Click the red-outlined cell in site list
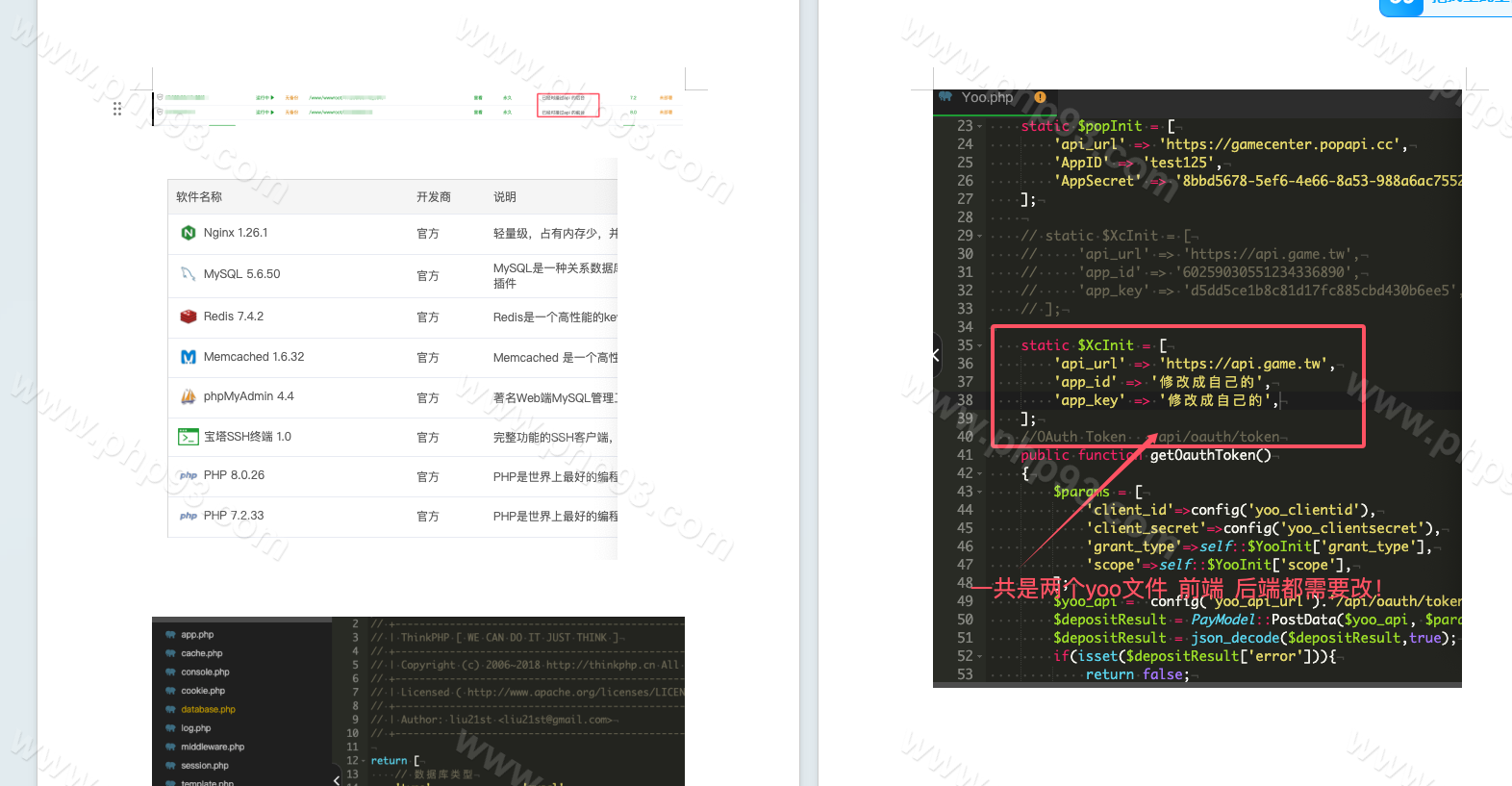Image resolution: width=1512 pixels, height=786 pixels. coord(567,105)
